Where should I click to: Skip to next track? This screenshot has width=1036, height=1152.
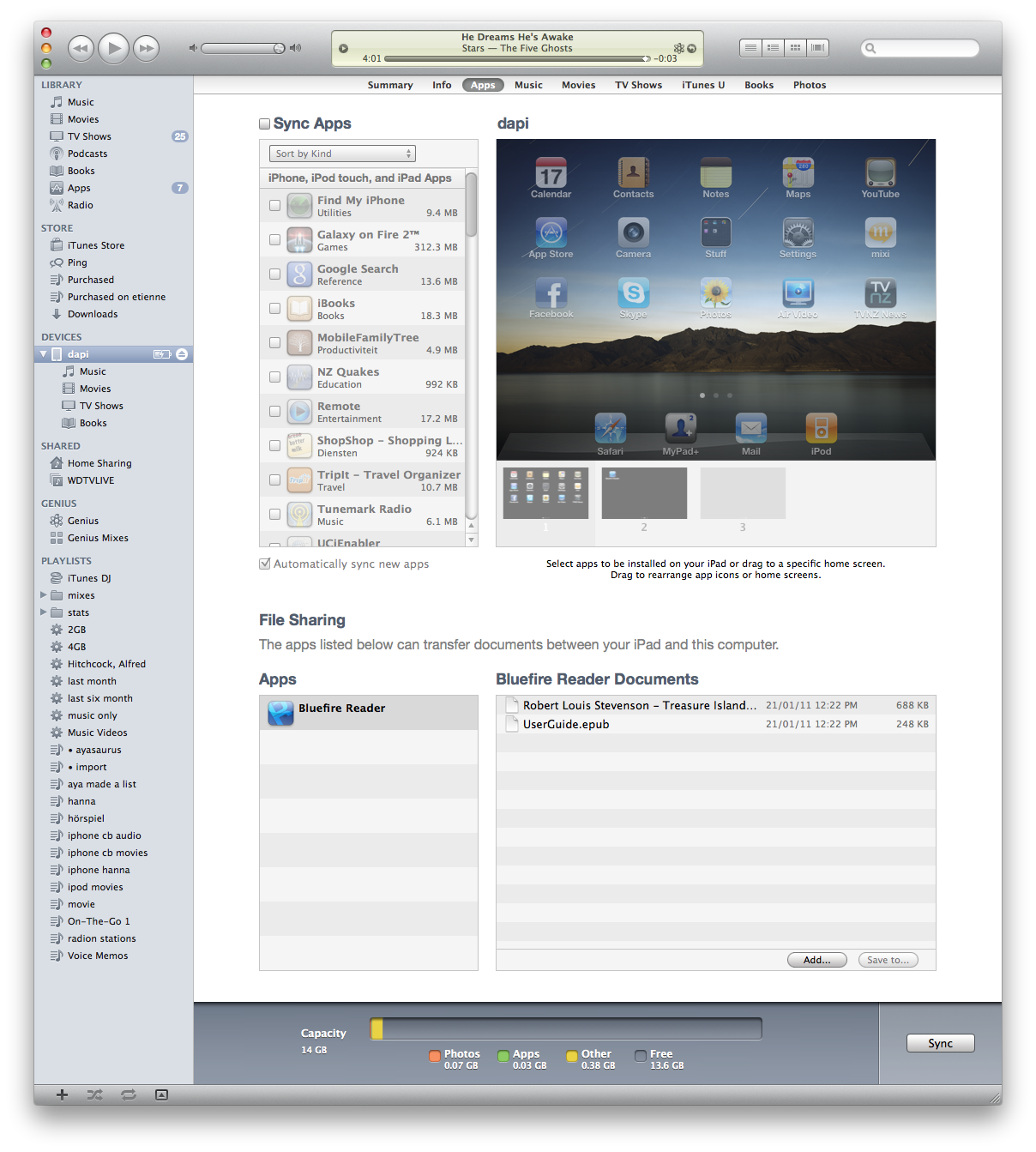click(x=147, y=48)
